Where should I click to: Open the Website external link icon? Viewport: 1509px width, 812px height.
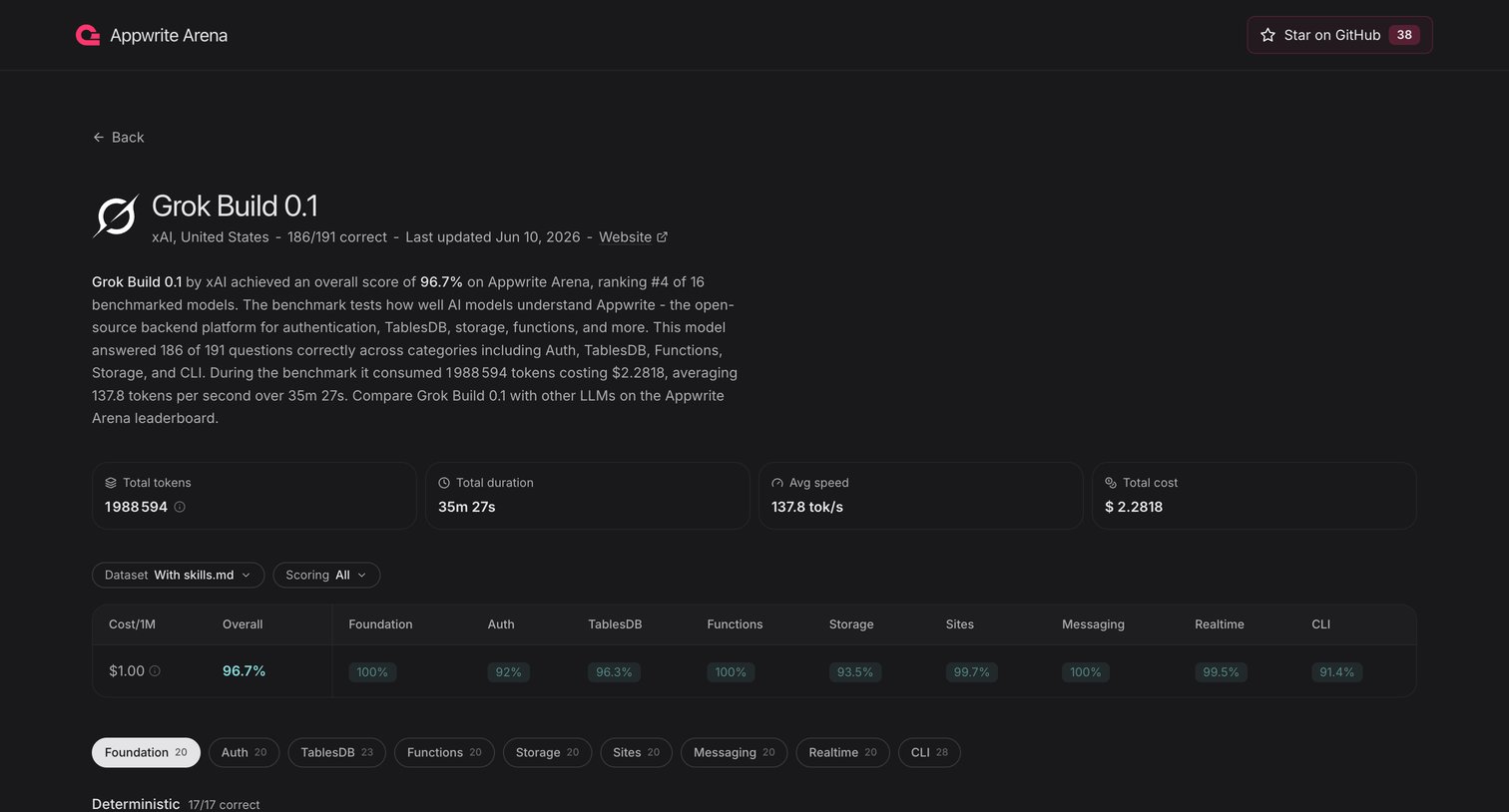(x=662, y=237)
